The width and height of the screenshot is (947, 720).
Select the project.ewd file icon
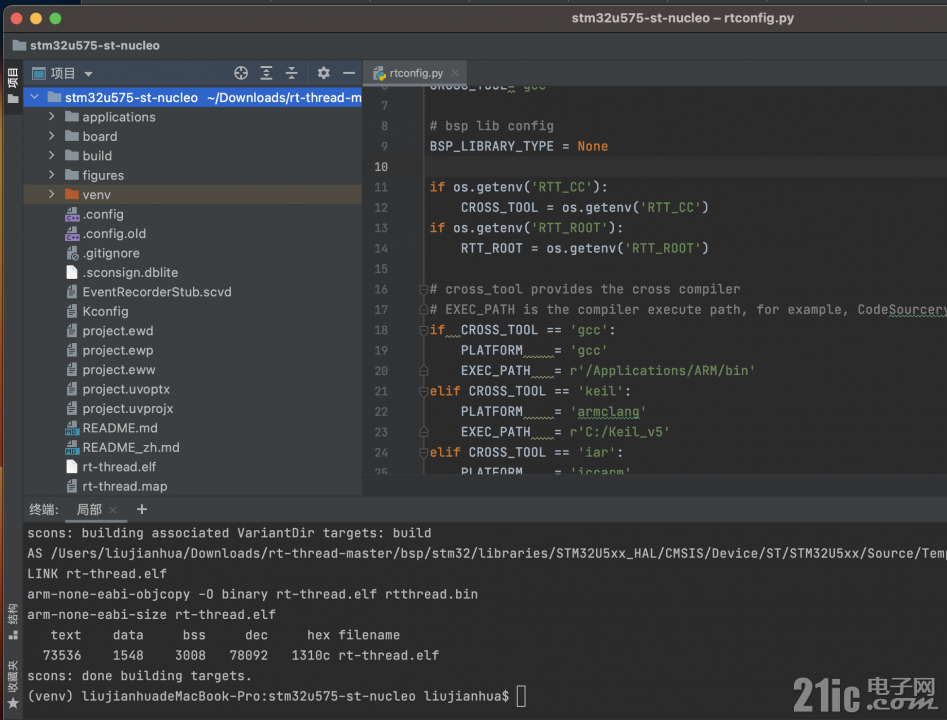point(72,330)
